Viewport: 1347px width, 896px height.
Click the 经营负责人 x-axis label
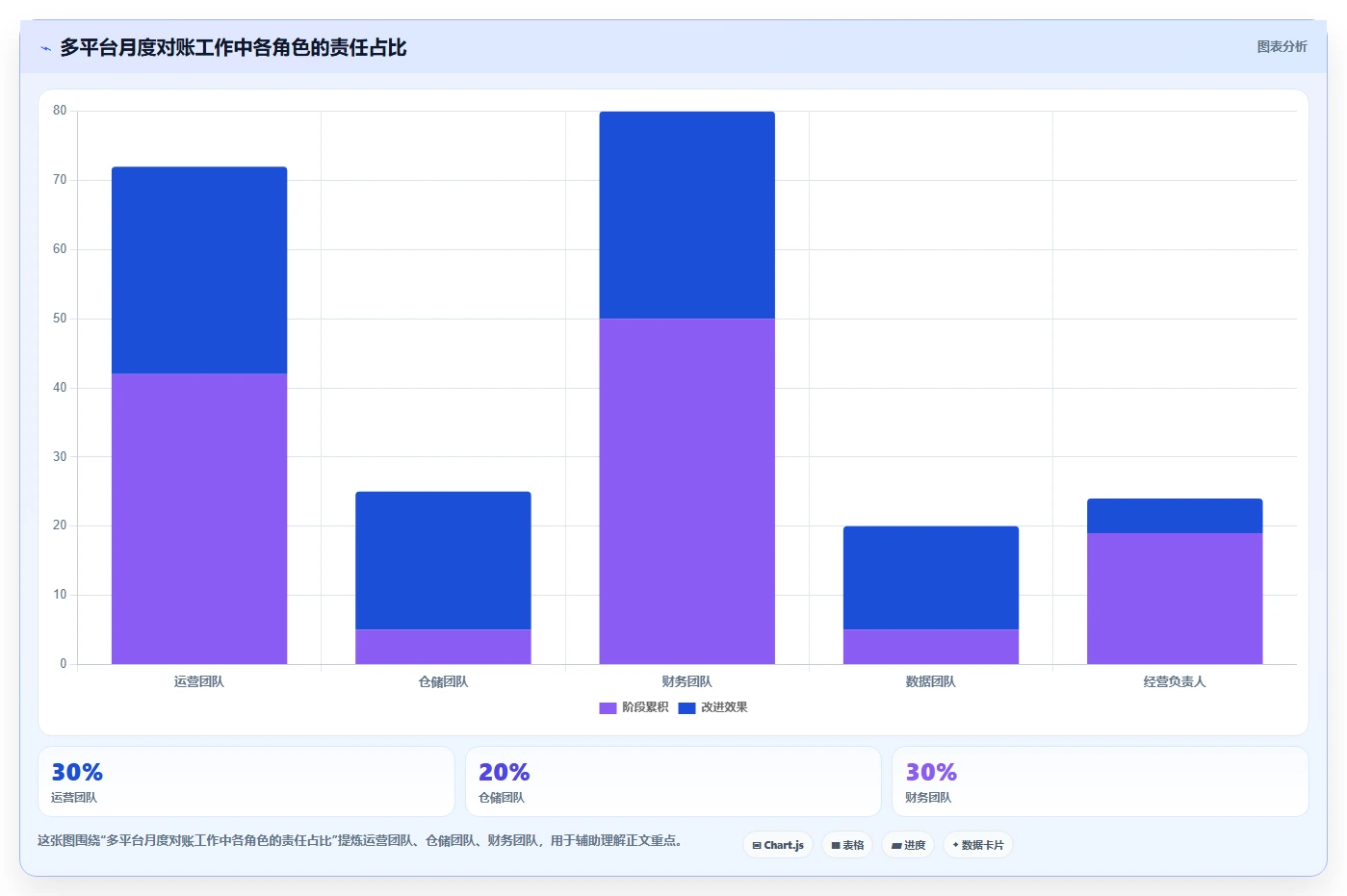(1175, 681)
